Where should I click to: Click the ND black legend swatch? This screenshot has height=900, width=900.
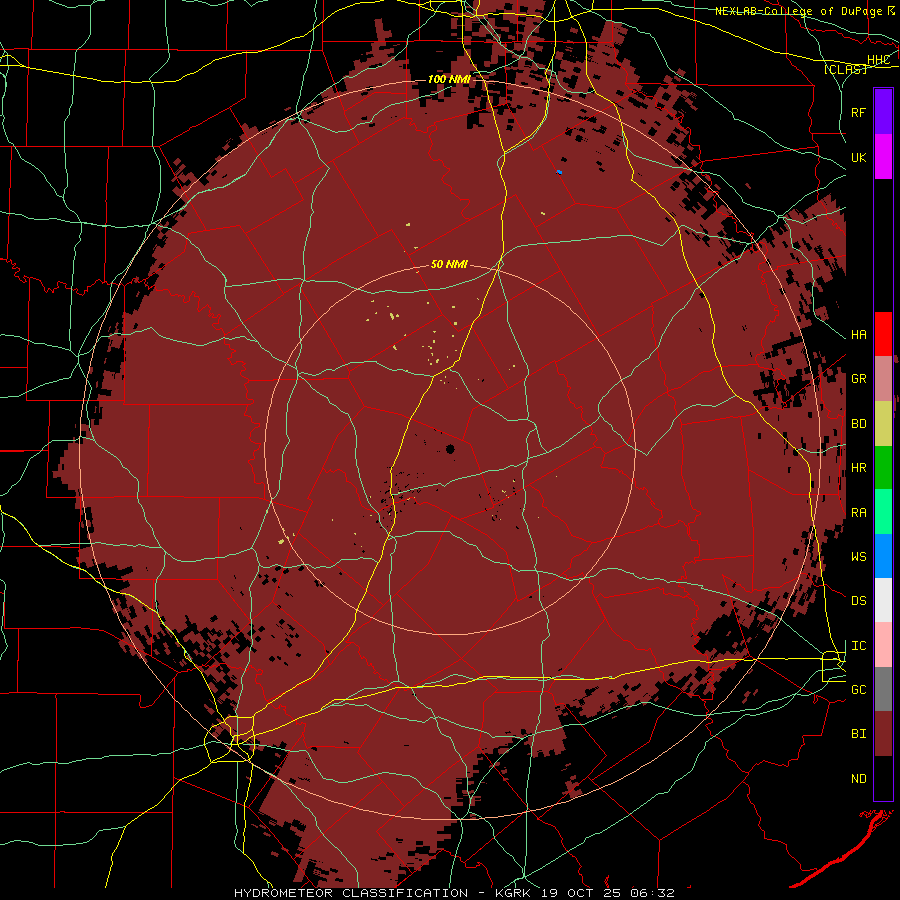tap(883, 778)
